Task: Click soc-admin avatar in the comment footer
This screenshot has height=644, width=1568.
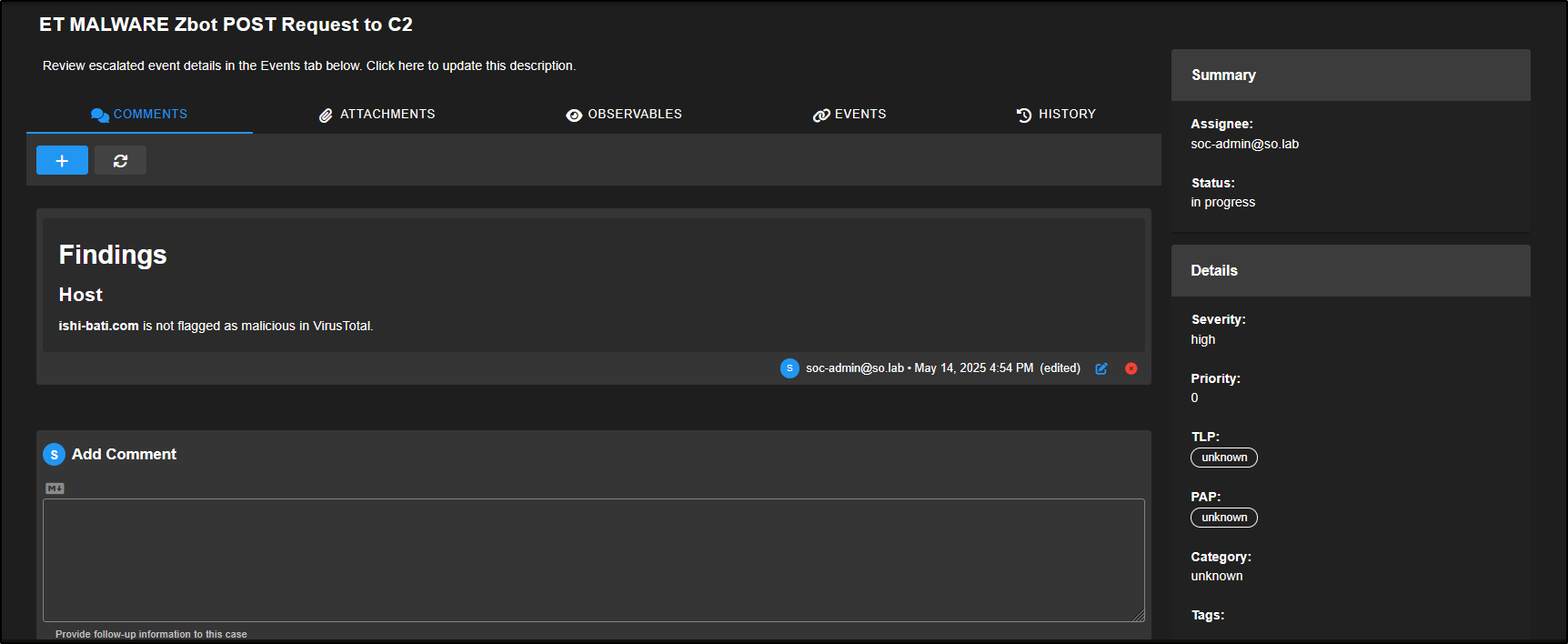Action: tap(789, 368)
